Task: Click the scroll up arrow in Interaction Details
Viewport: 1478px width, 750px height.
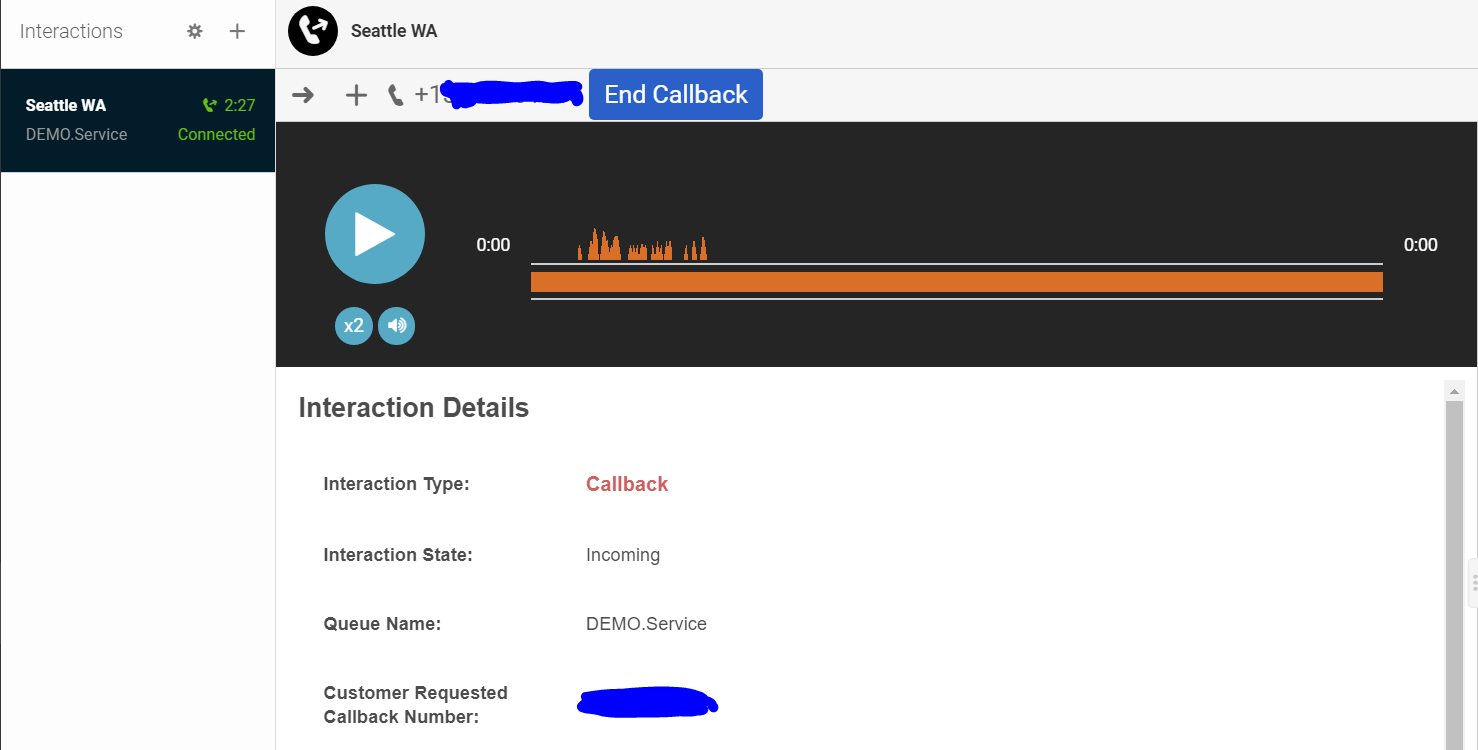Action: pyautogui.click(x=1455, y=390)
